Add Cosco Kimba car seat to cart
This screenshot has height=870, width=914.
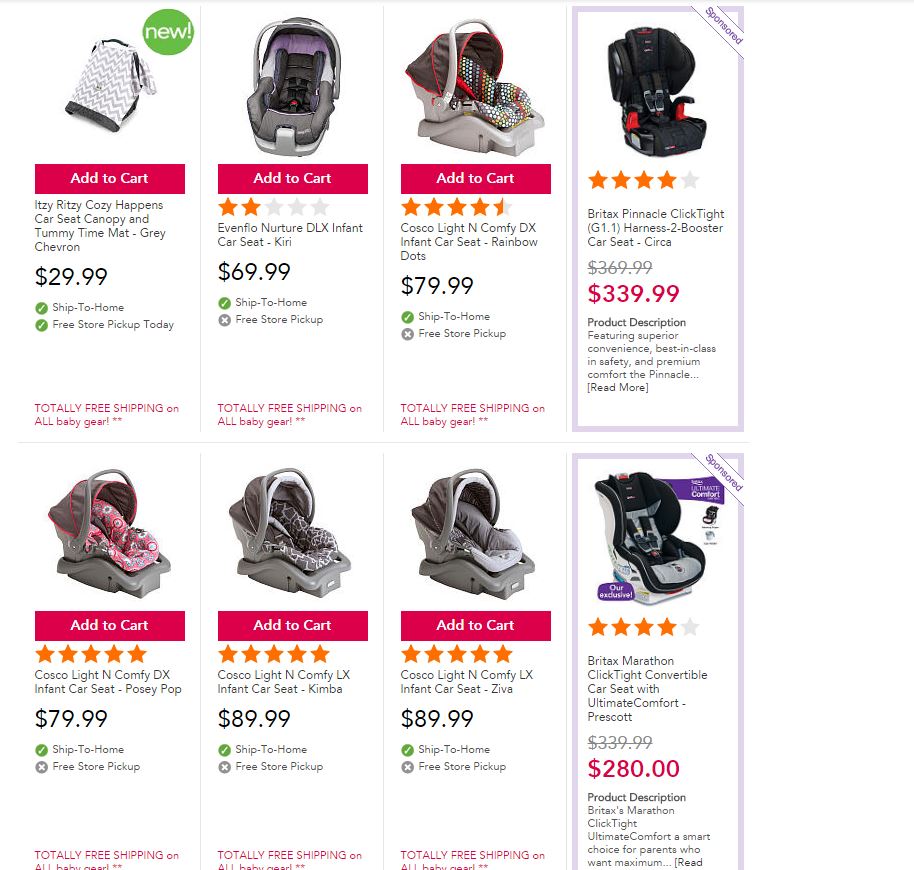coord(292,626)
